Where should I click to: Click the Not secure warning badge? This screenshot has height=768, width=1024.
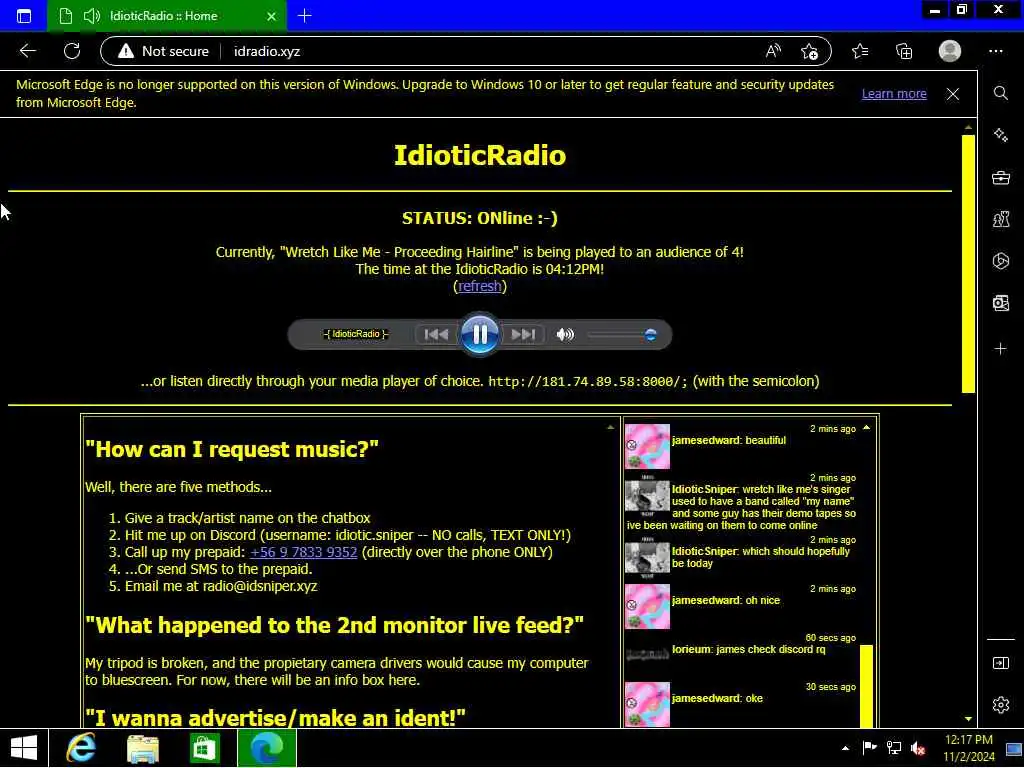click(x=163, y=51)
